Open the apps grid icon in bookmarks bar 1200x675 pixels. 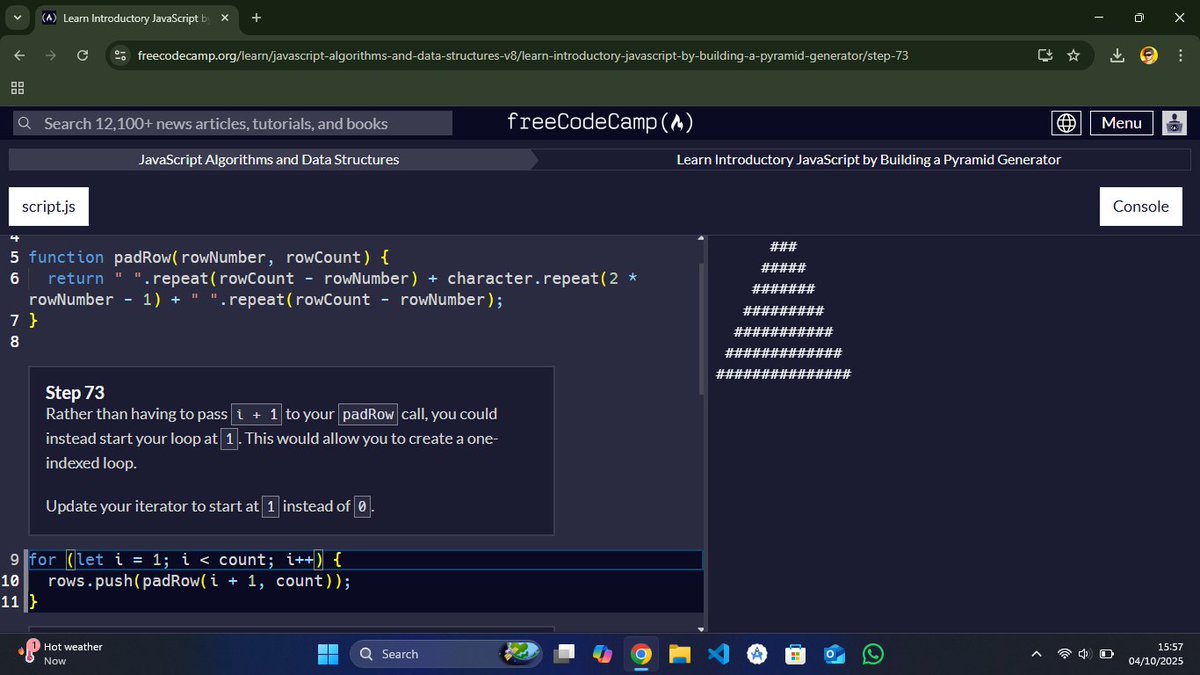click(18, 88)
